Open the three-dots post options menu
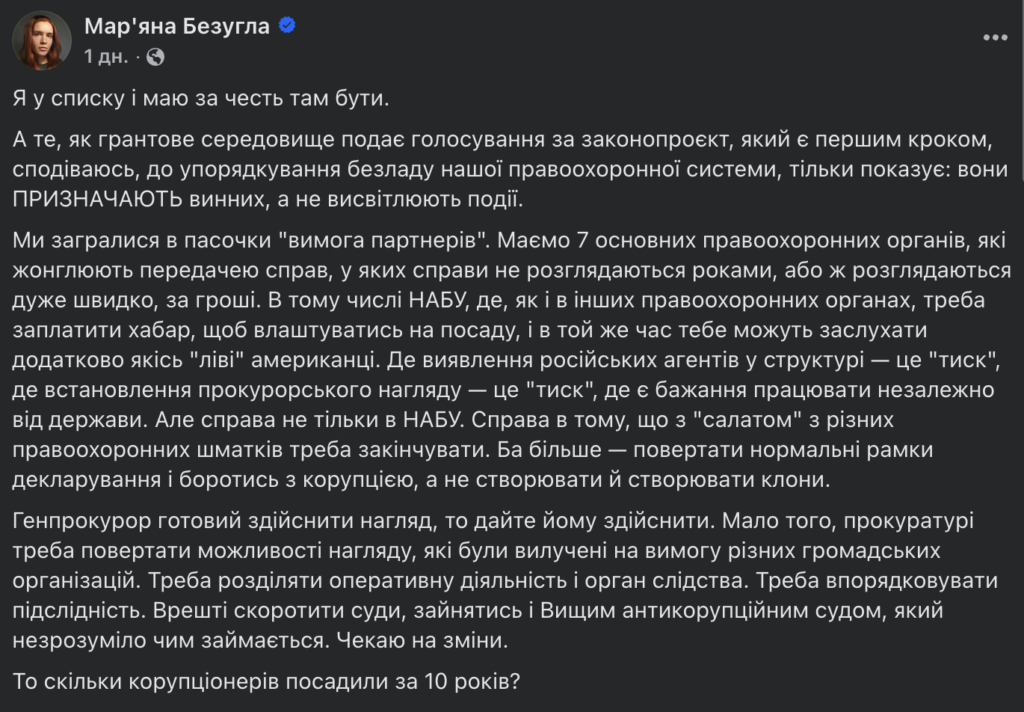 tap(995, 38)
